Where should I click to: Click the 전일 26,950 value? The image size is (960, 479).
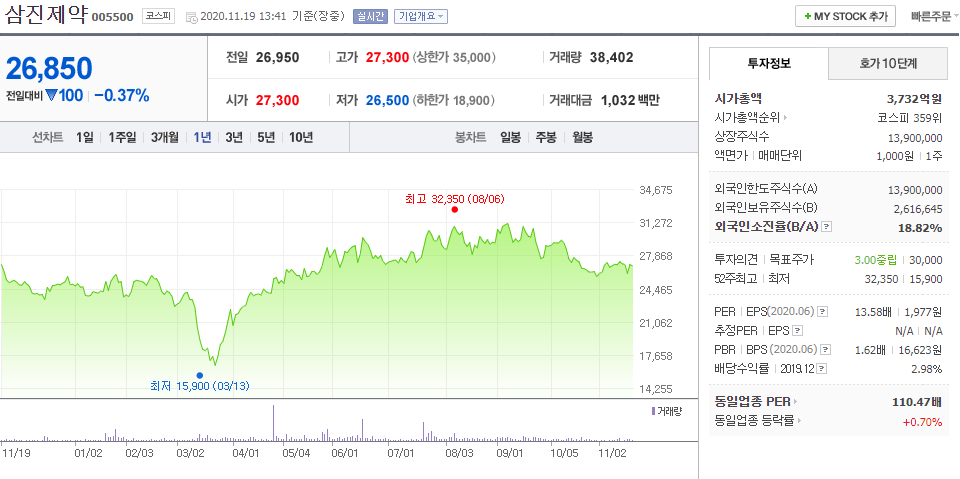point(278,58)
